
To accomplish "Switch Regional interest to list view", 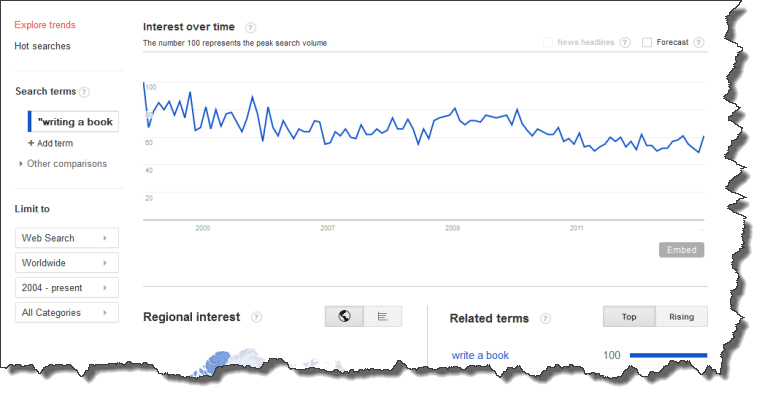I will click(x=383, y=316).
